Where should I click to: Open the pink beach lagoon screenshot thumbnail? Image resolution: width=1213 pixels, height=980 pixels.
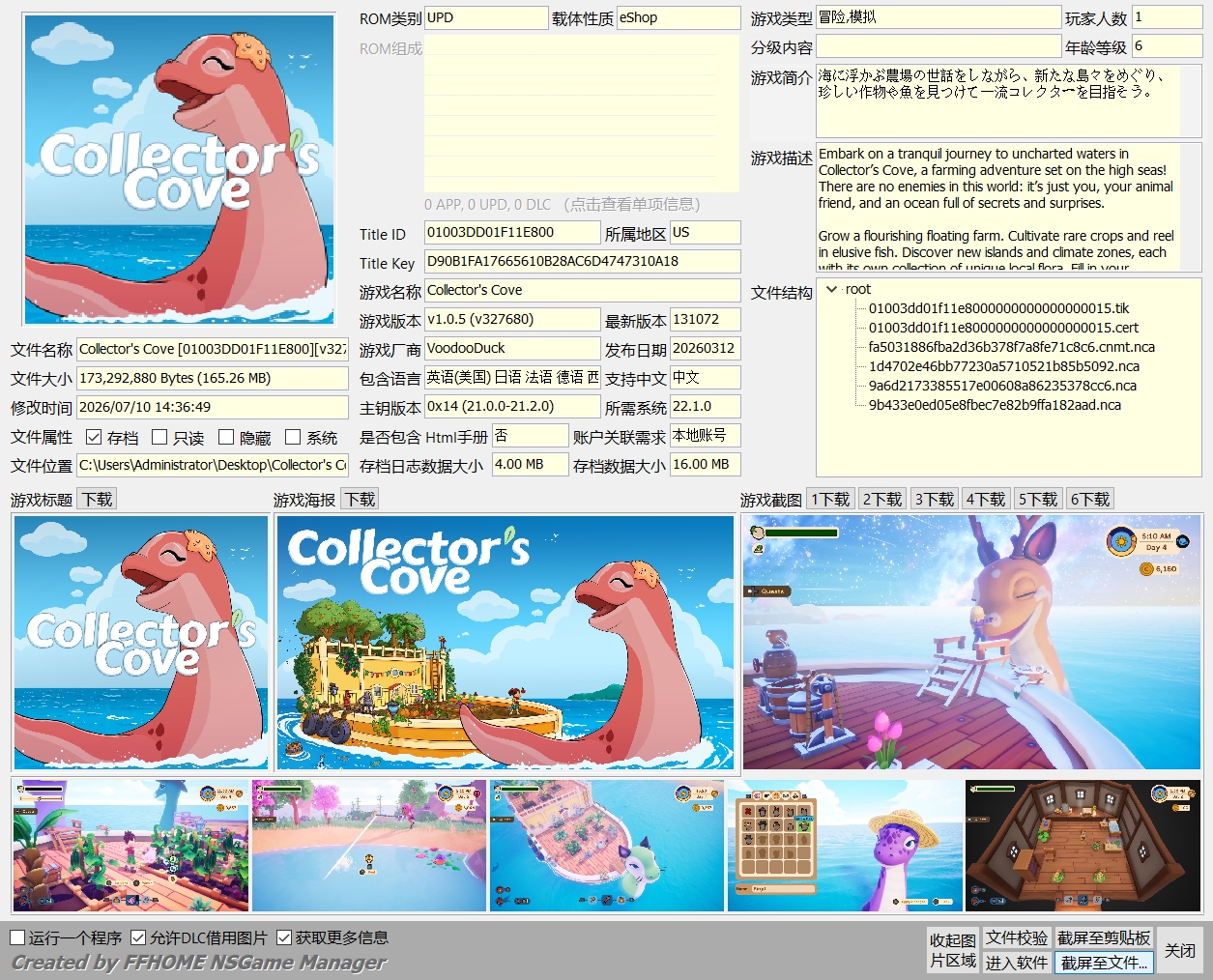point(369,846)
